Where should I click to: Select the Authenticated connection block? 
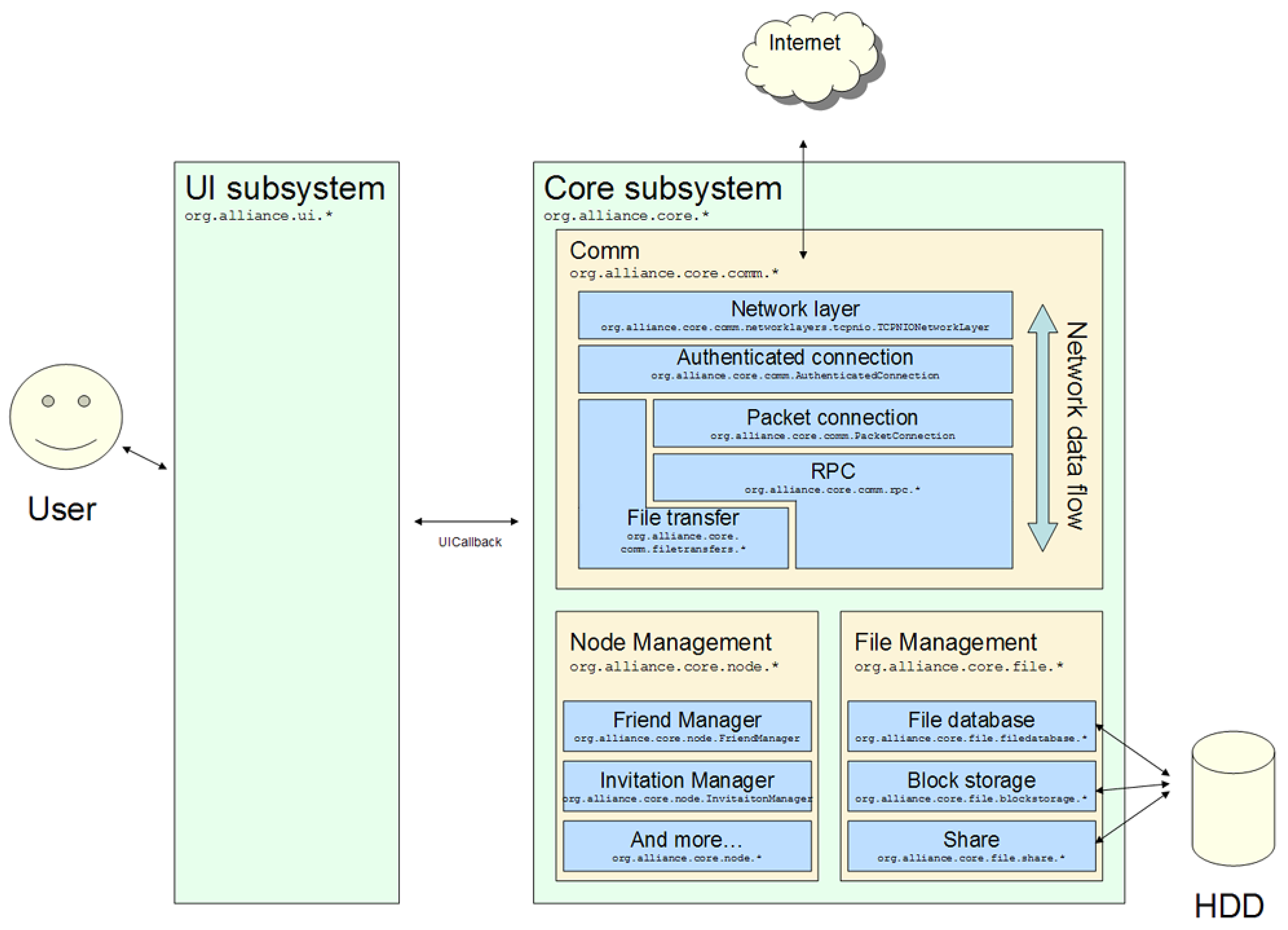click(x=795, y=368)
